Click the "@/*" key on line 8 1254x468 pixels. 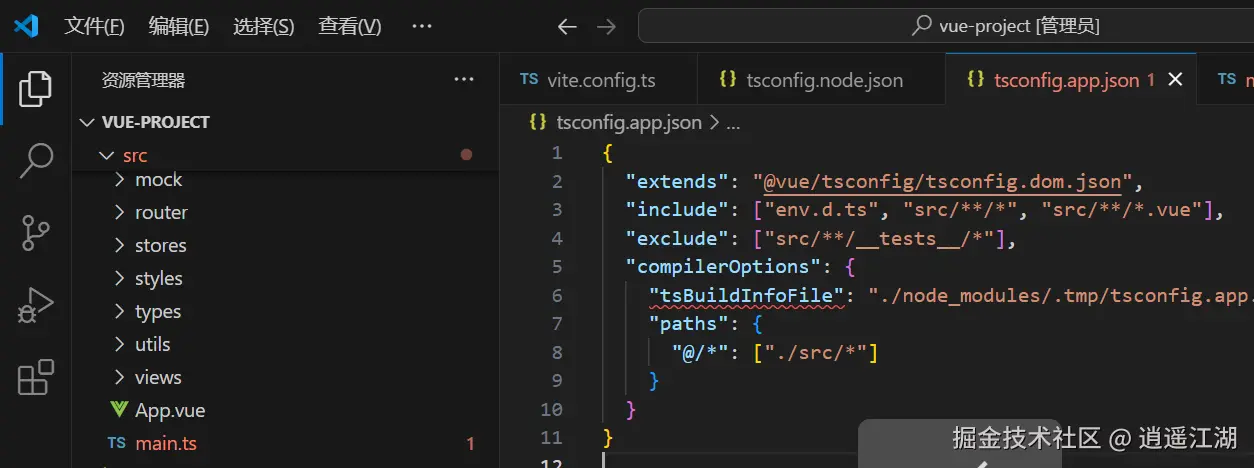tap(702, 352)
